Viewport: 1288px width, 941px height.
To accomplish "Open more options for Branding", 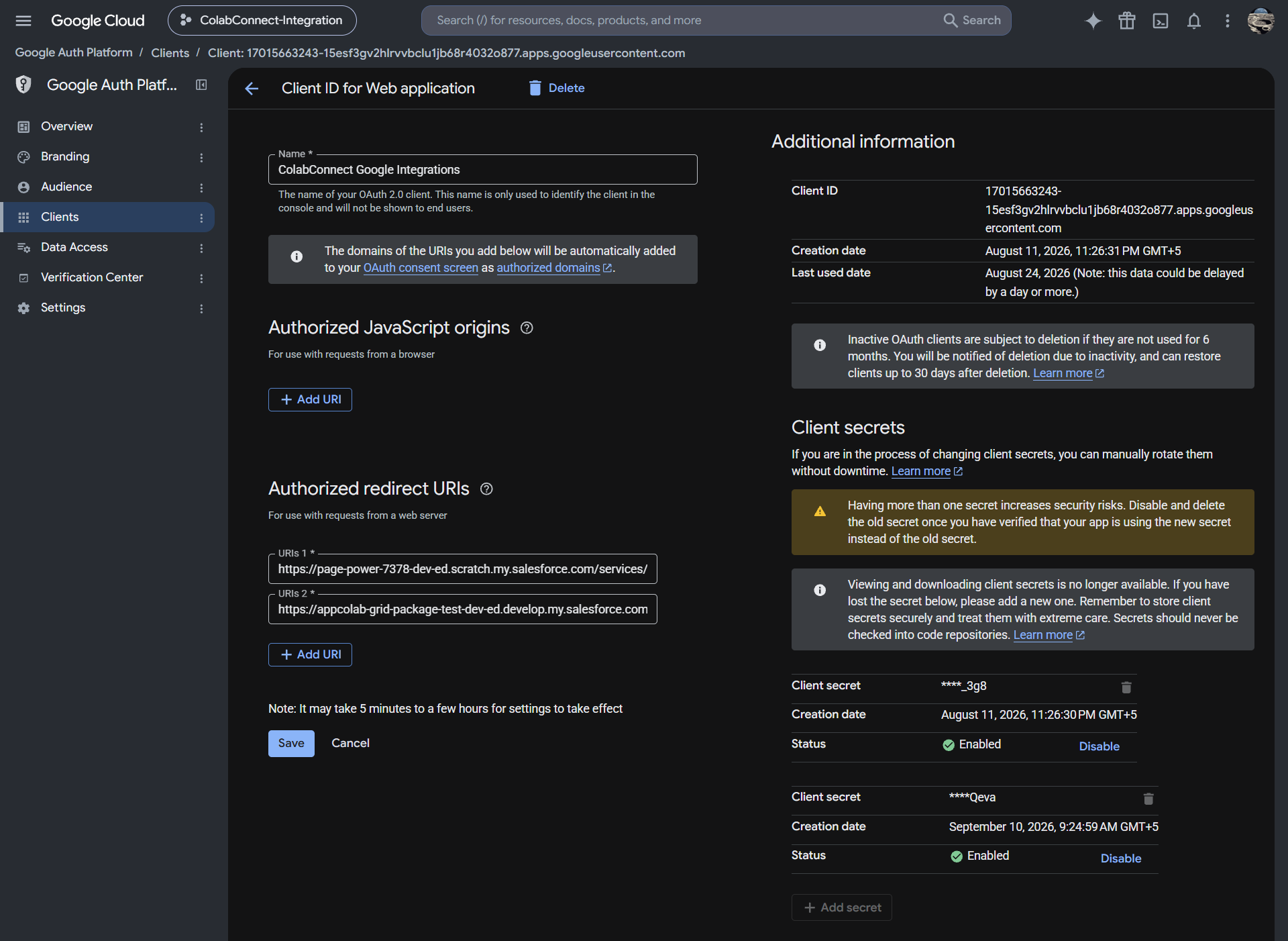I will pos(201,157).
